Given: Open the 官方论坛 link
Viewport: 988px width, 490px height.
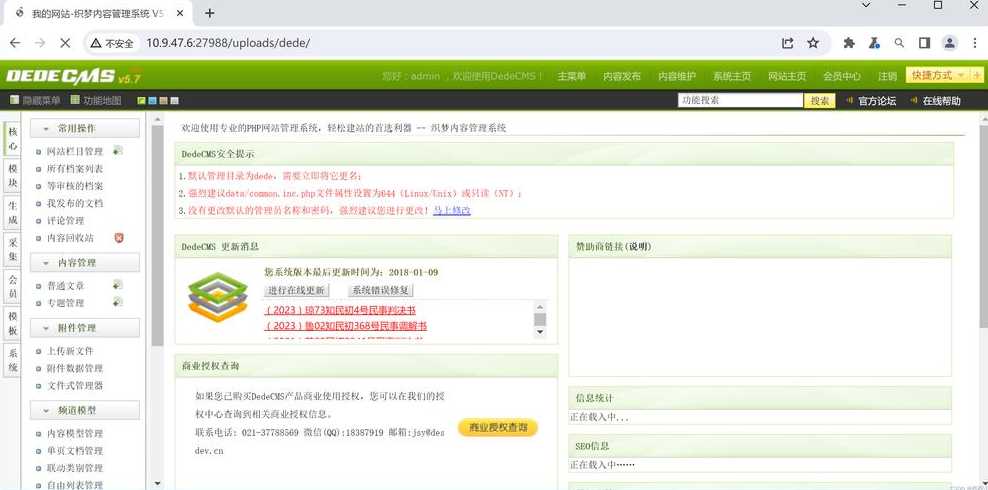Looking at the screenshot, I should click(876, 101).
